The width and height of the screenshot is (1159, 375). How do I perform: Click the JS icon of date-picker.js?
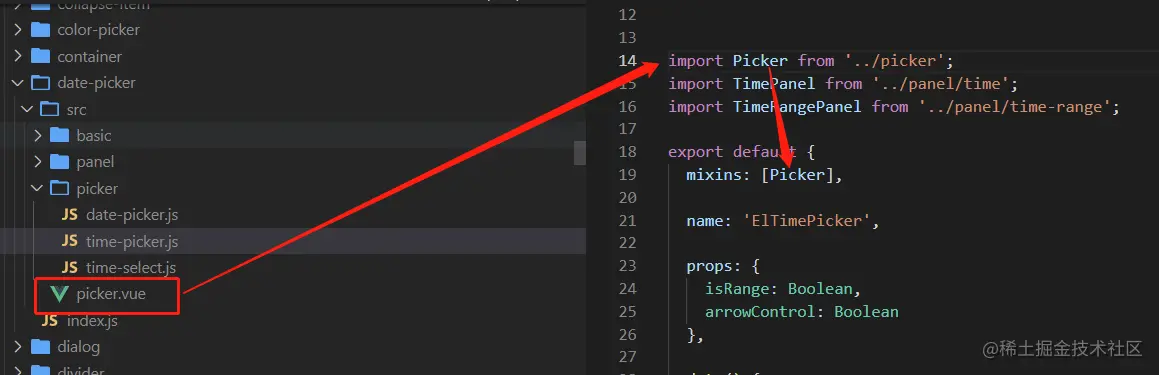[69, 215]
